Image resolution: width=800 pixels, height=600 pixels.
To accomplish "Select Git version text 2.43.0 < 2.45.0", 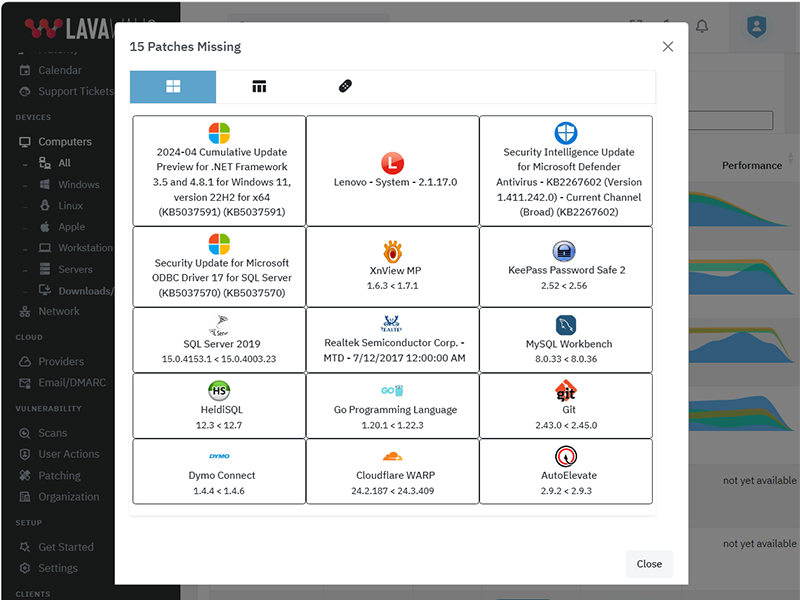I will point(566,426).
